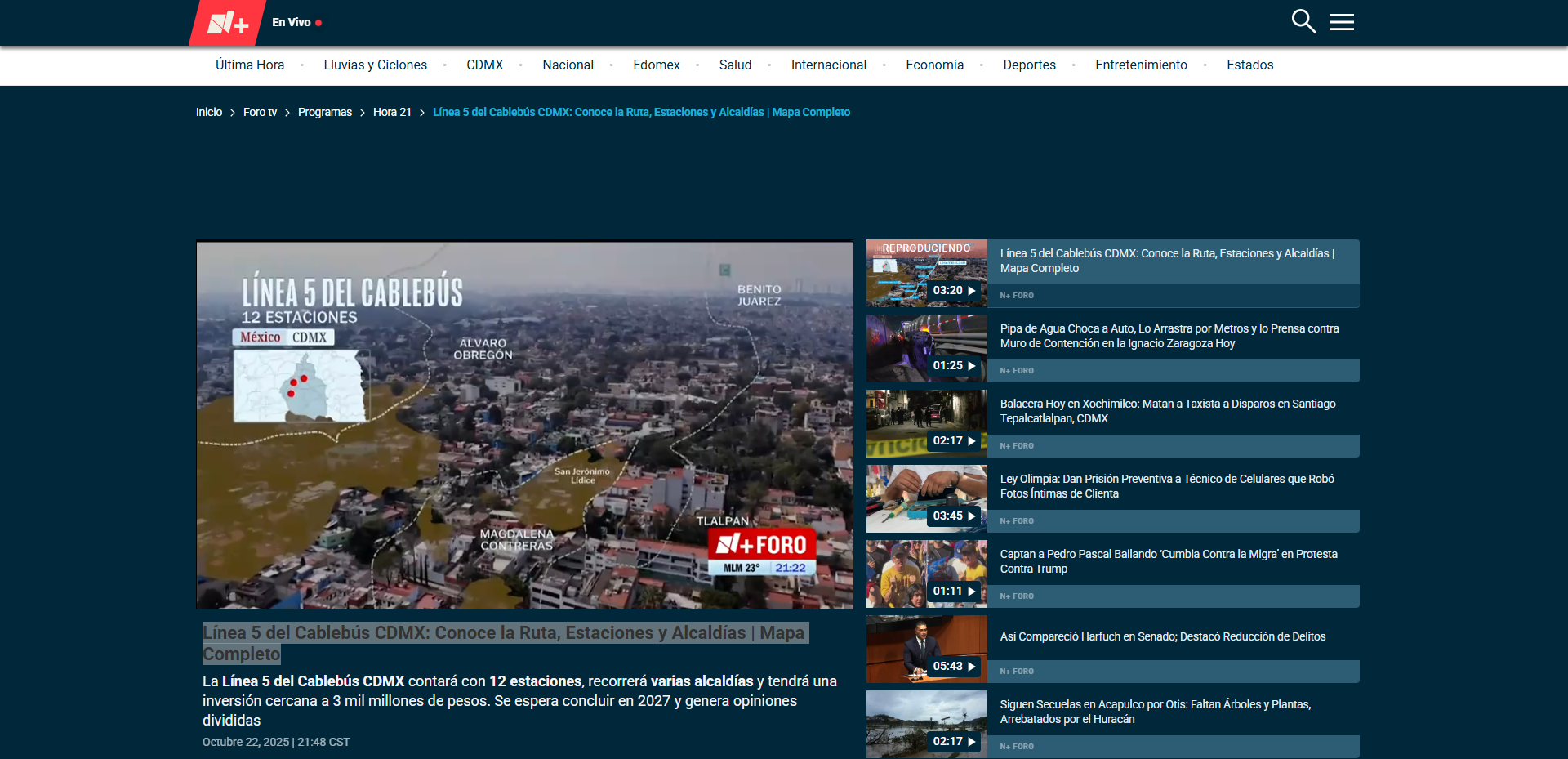Watch the En Vivo live stream

(x=297, y=22)
